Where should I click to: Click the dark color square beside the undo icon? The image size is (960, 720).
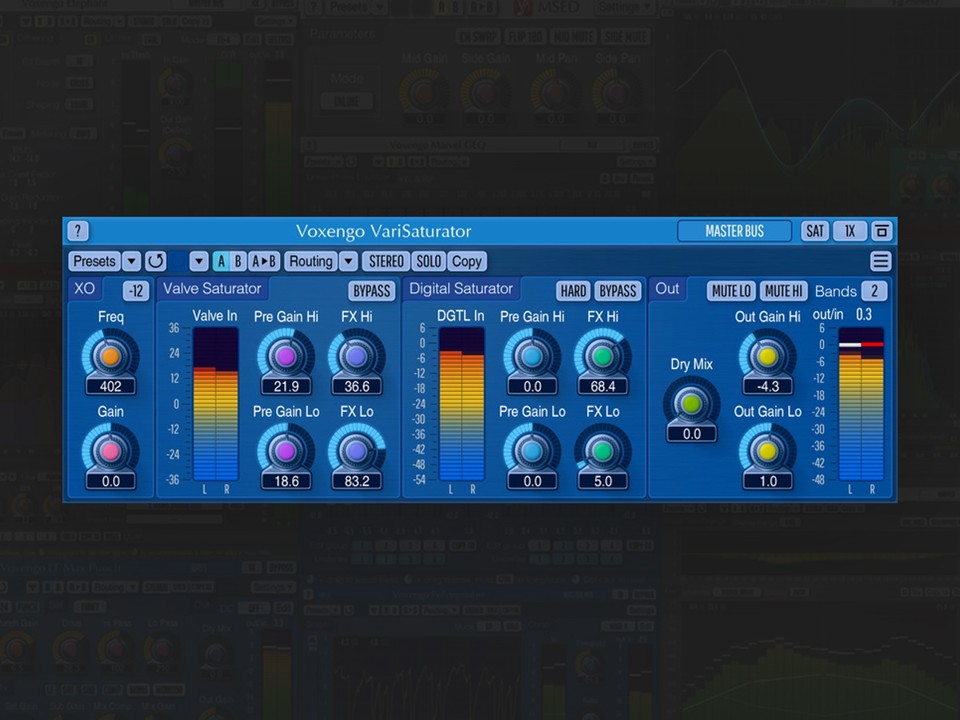click(178, 261)
